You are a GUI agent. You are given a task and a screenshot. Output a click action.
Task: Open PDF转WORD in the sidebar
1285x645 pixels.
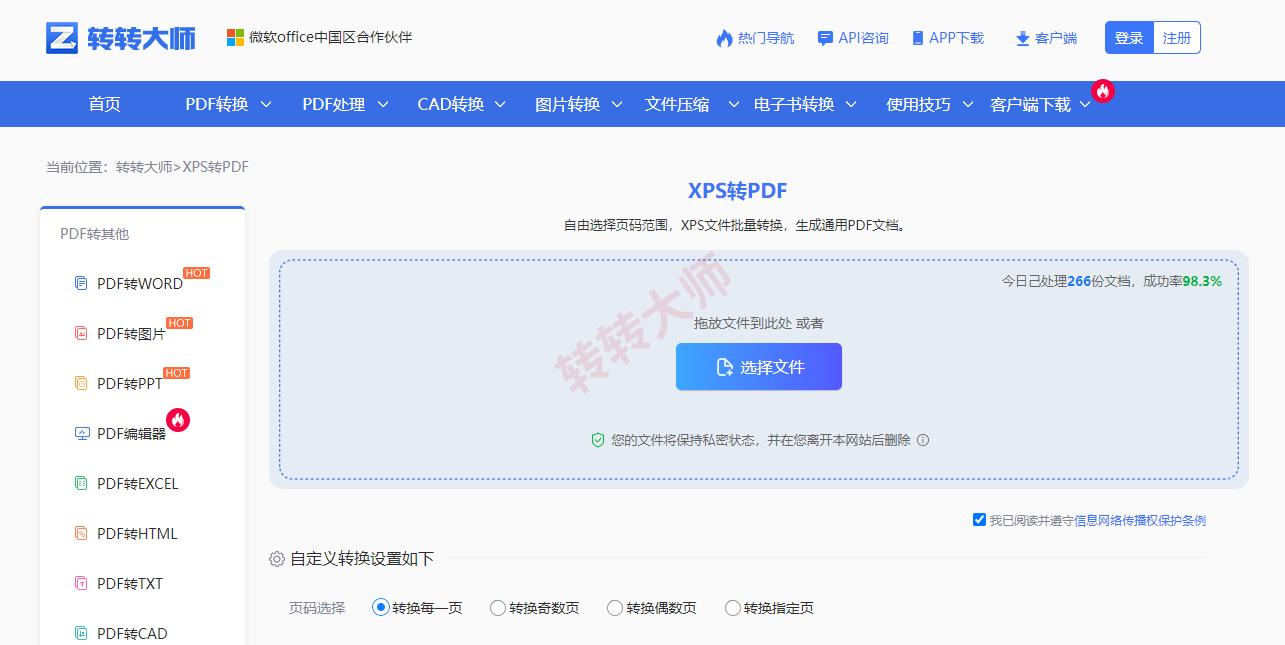tap(140, 283)
